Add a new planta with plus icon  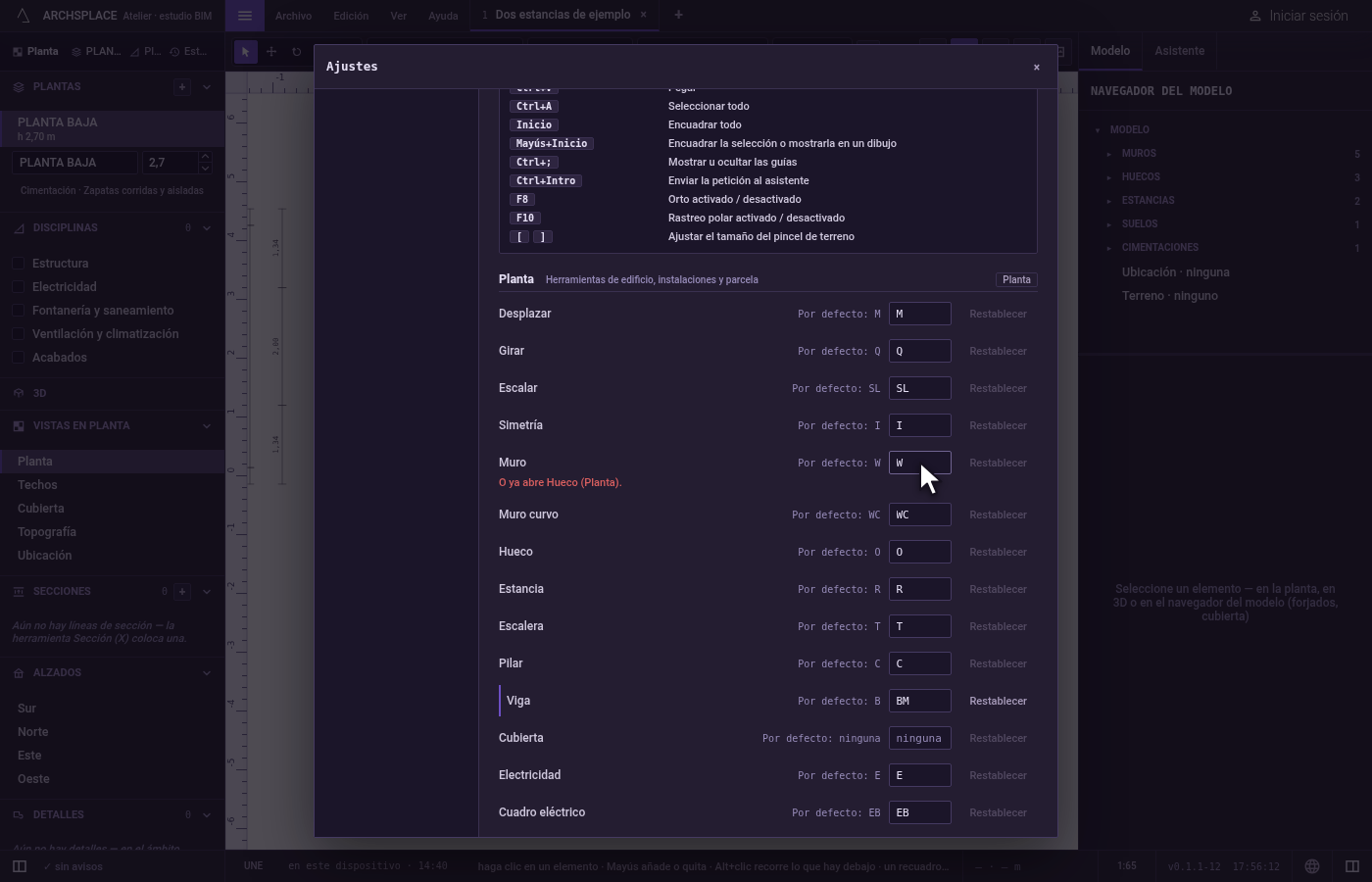[x=182, y=86]
